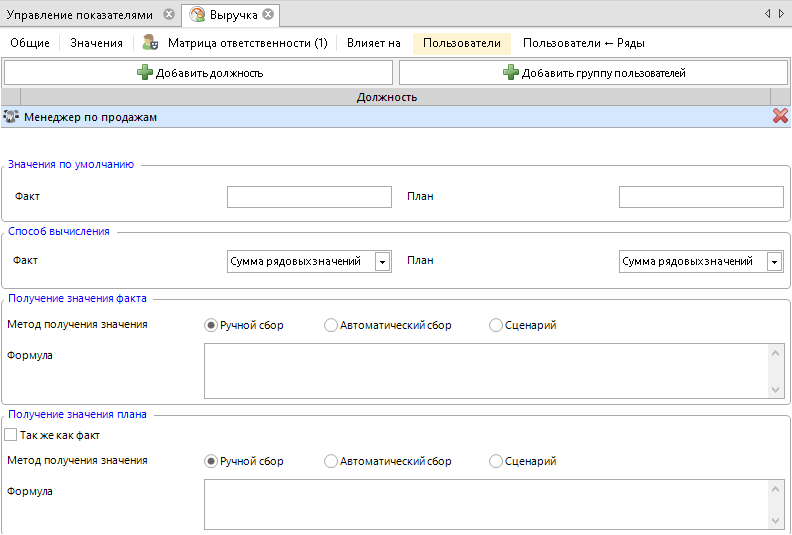This screenshot has height=535, width=792.
Task: Click the tab scroll right arrow
Action: coord(781,14)
